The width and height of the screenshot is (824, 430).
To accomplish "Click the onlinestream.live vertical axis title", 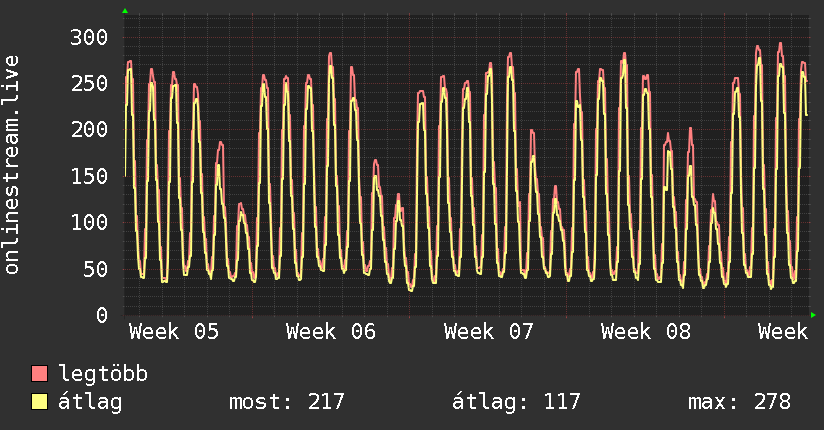I will tap(12, 165).
